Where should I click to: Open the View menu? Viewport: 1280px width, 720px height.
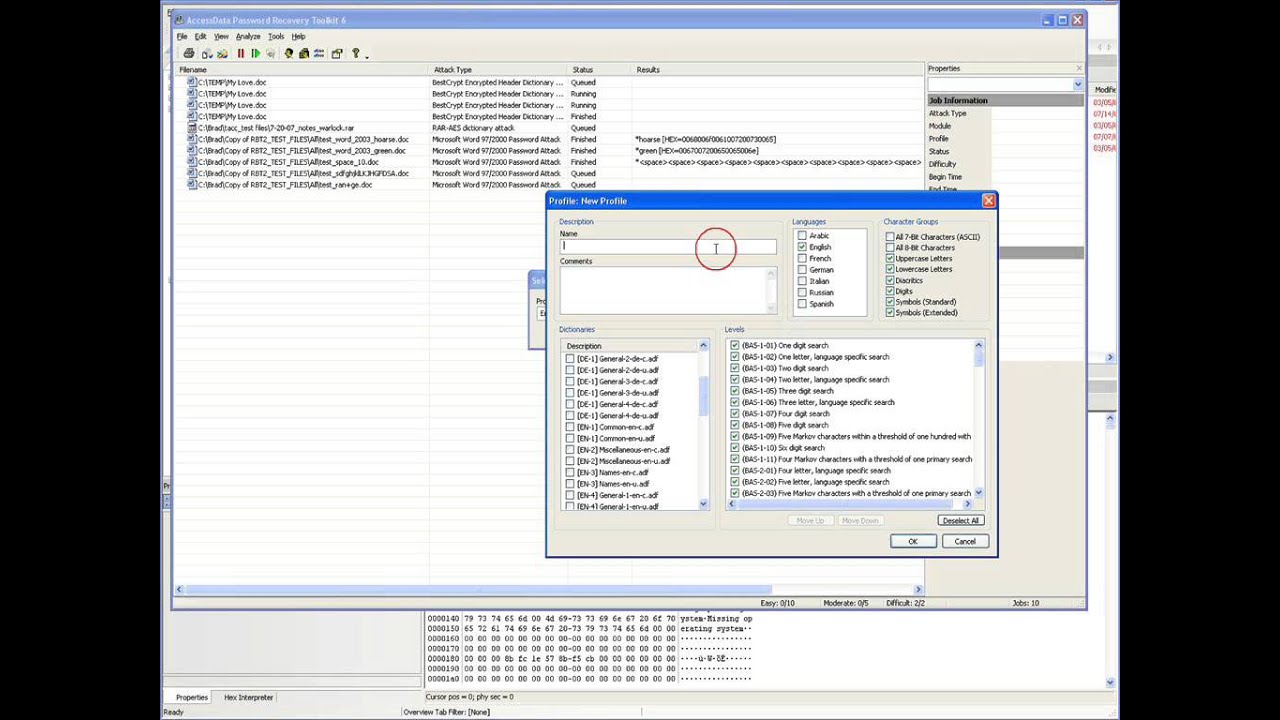point(221,37)
